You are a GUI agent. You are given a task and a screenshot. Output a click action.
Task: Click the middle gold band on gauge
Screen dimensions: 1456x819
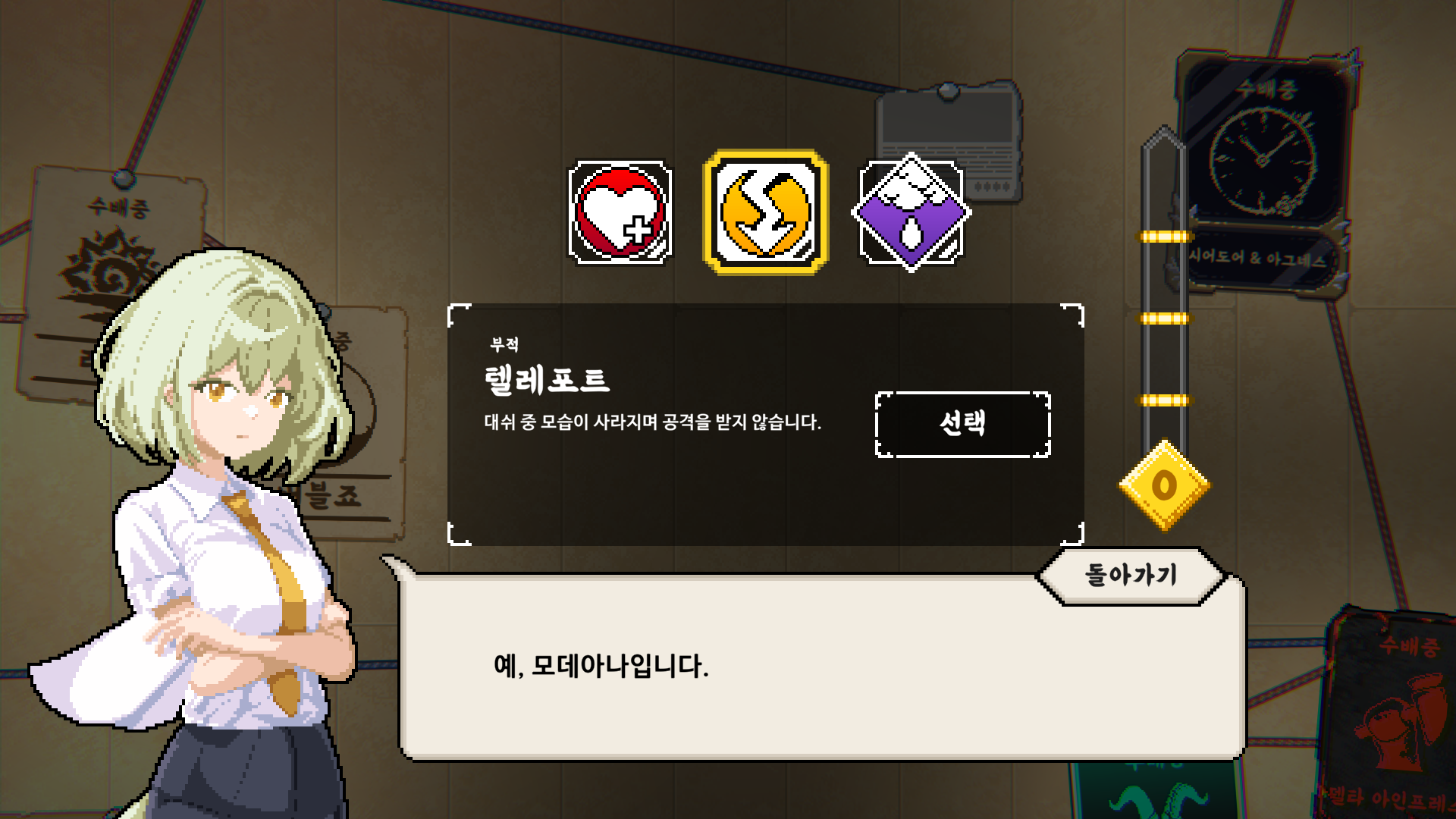[x=1164, y=318]
